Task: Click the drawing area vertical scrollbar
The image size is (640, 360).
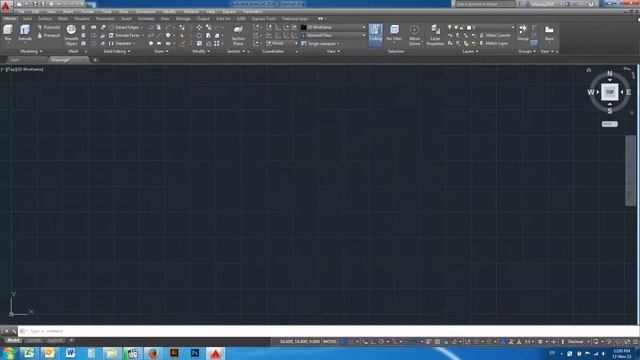Action: (x=631, y=171)
